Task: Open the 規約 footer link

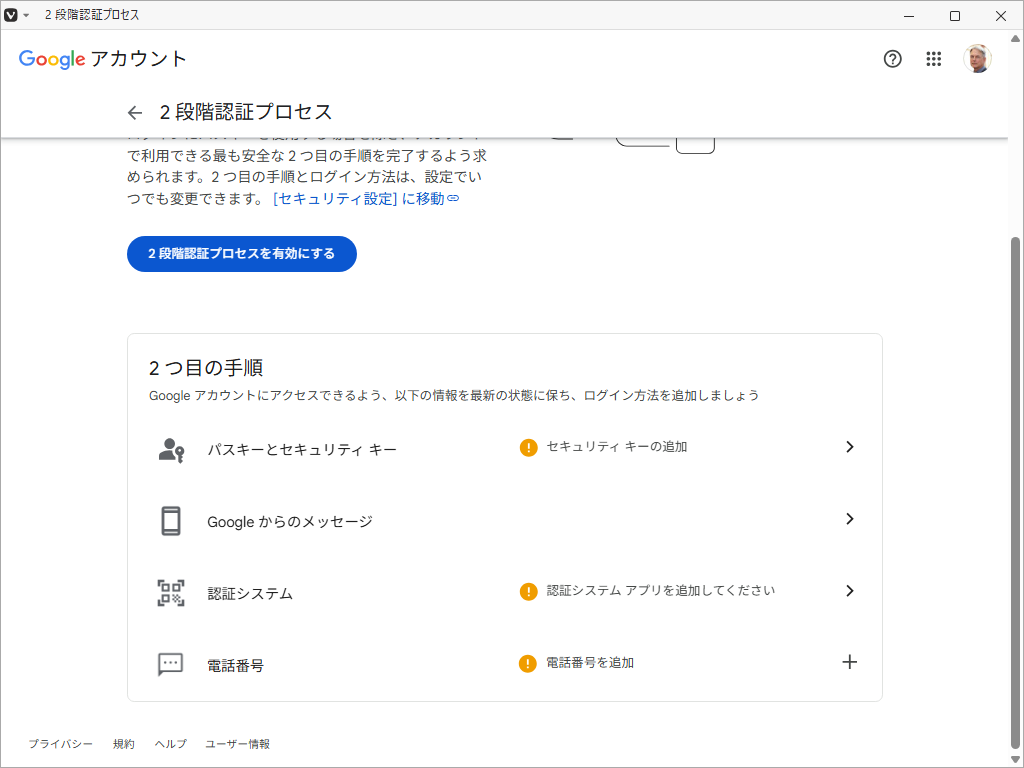Action: tap(124, 744)
